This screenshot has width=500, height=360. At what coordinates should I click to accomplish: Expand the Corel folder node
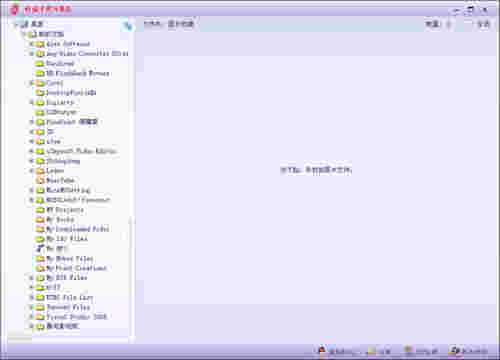coord(31,83)
